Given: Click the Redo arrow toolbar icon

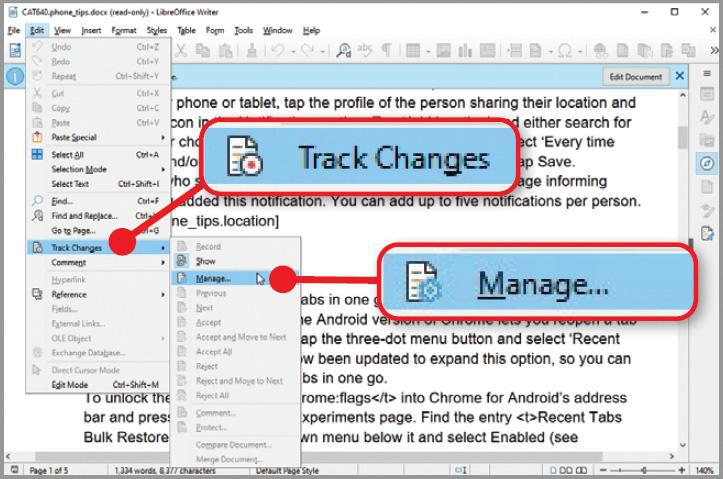Looking at the screenshot, I should (307, 50).
